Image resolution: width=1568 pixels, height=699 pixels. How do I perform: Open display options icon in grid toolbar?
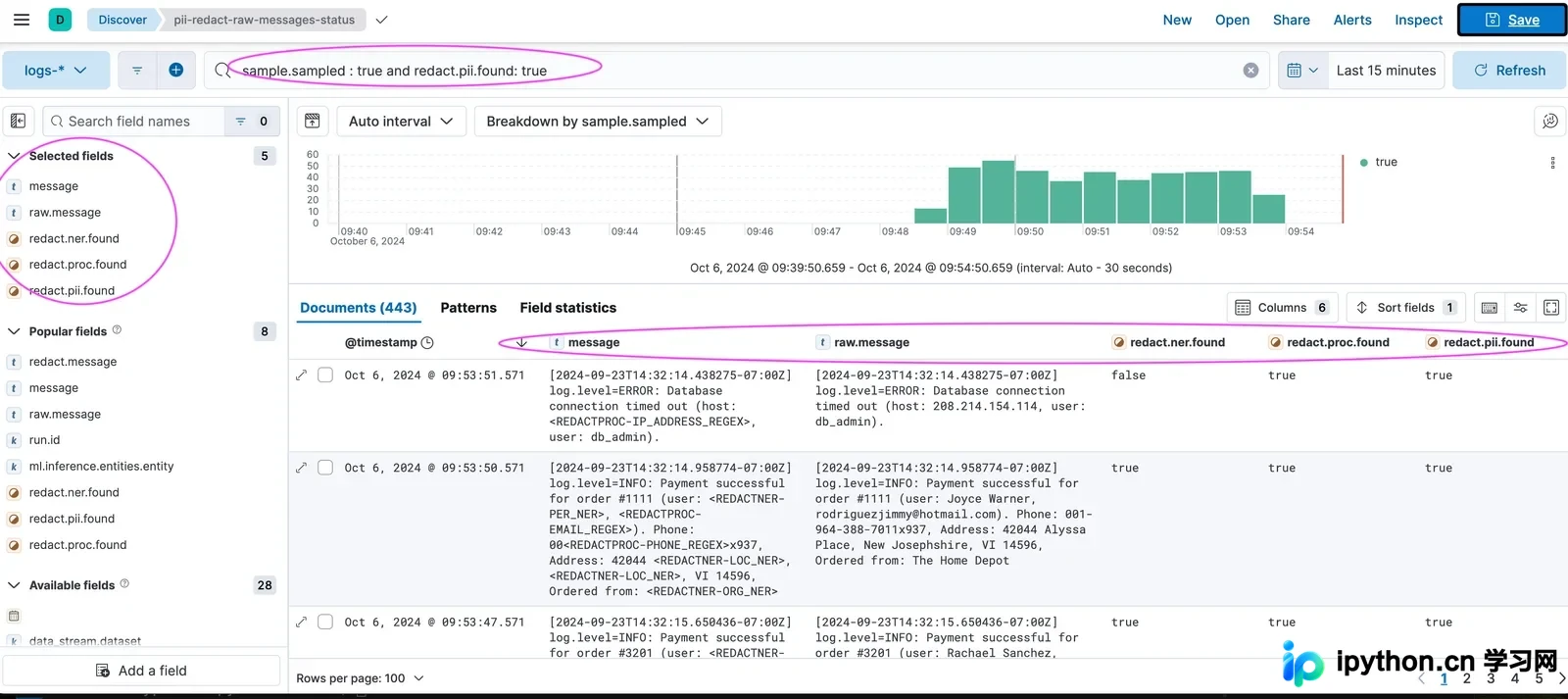click(x=1520, y=308)
